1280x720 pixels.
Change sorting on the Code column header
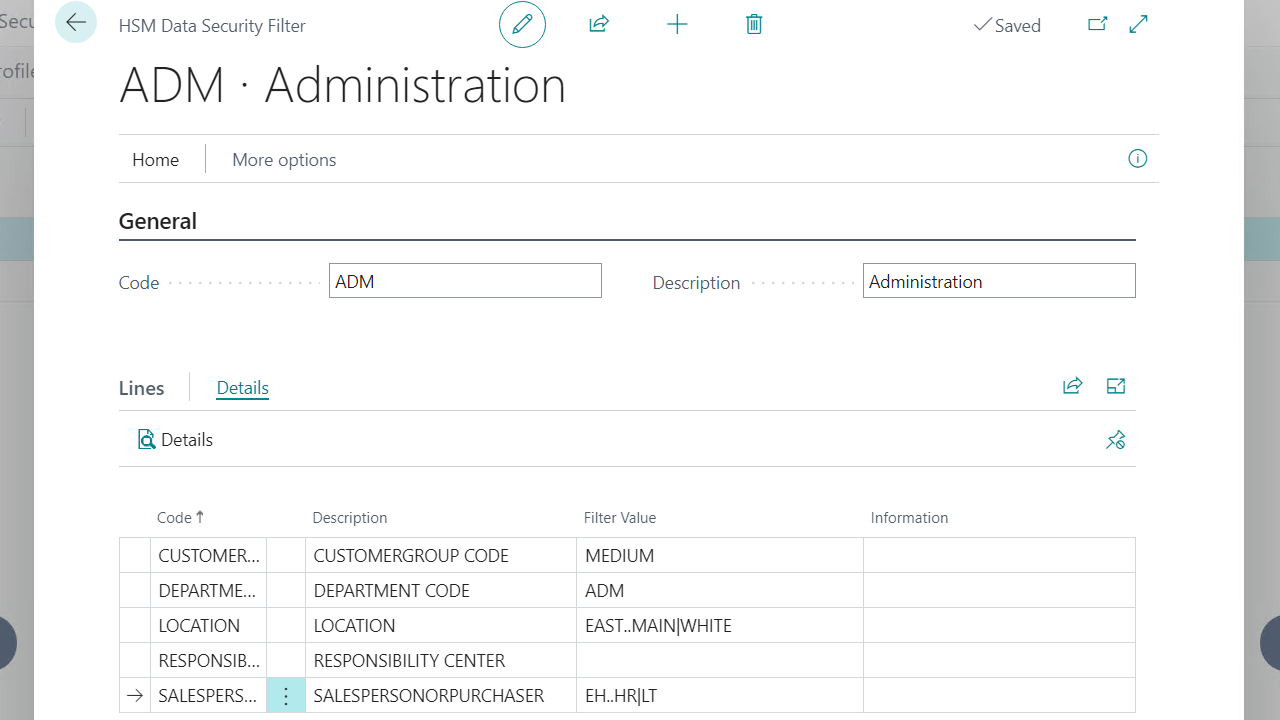(175, 517)
